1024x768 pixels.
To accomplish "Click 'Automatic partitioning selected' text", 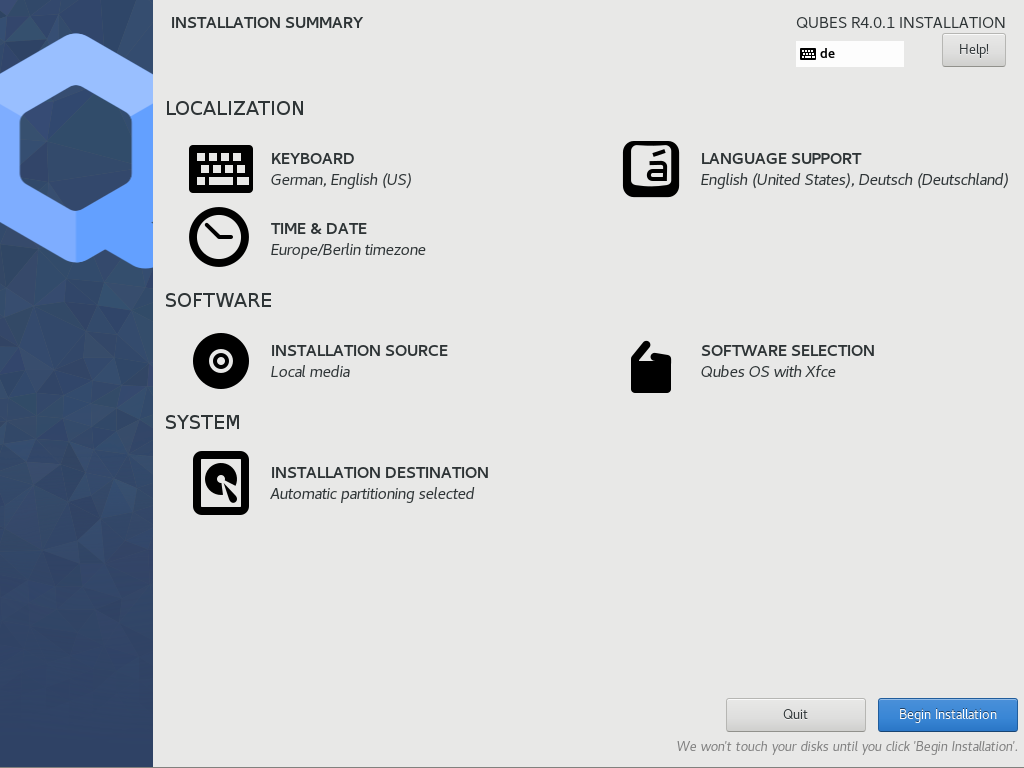I will pos(372,494).
